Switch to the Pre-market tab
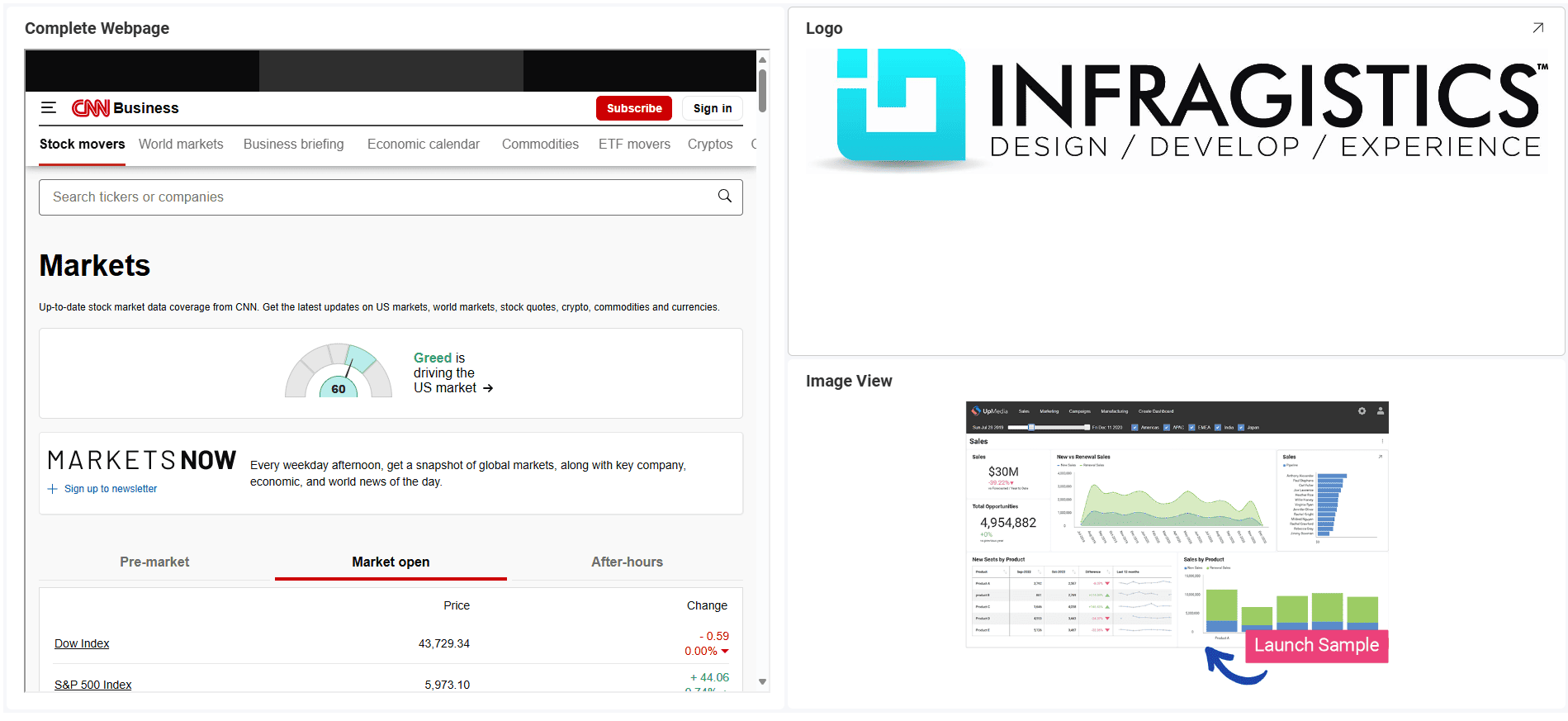The image size is (1568, 721). pyautogui.click(x=154, y=562)
